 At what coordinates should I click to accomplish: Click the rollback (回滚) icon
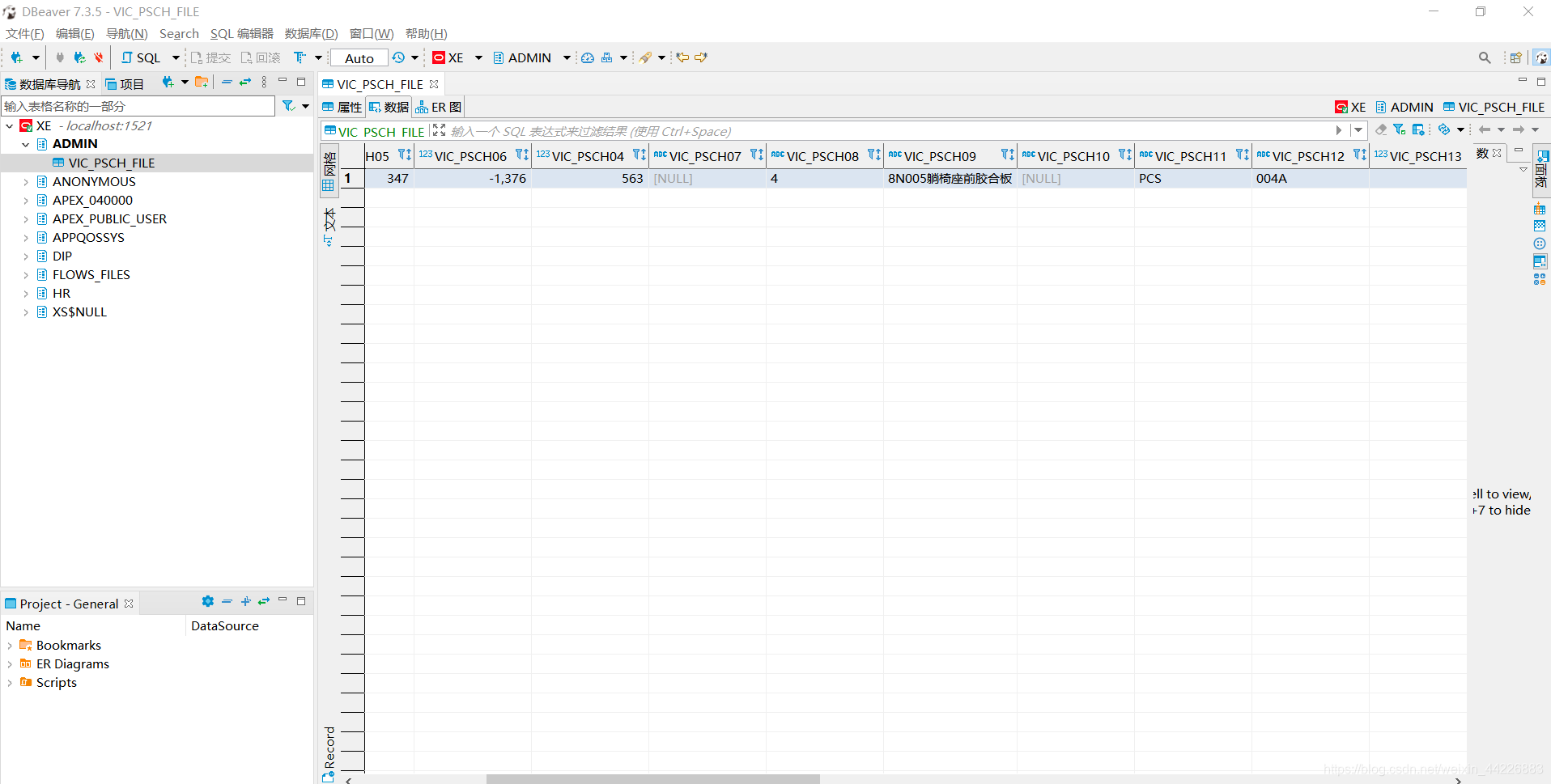point(260,57)
